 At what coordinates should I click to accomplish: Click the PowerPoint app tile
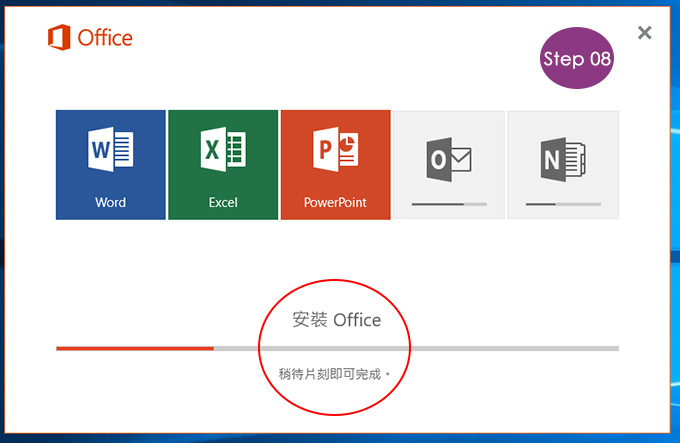(x=336, y=165)
